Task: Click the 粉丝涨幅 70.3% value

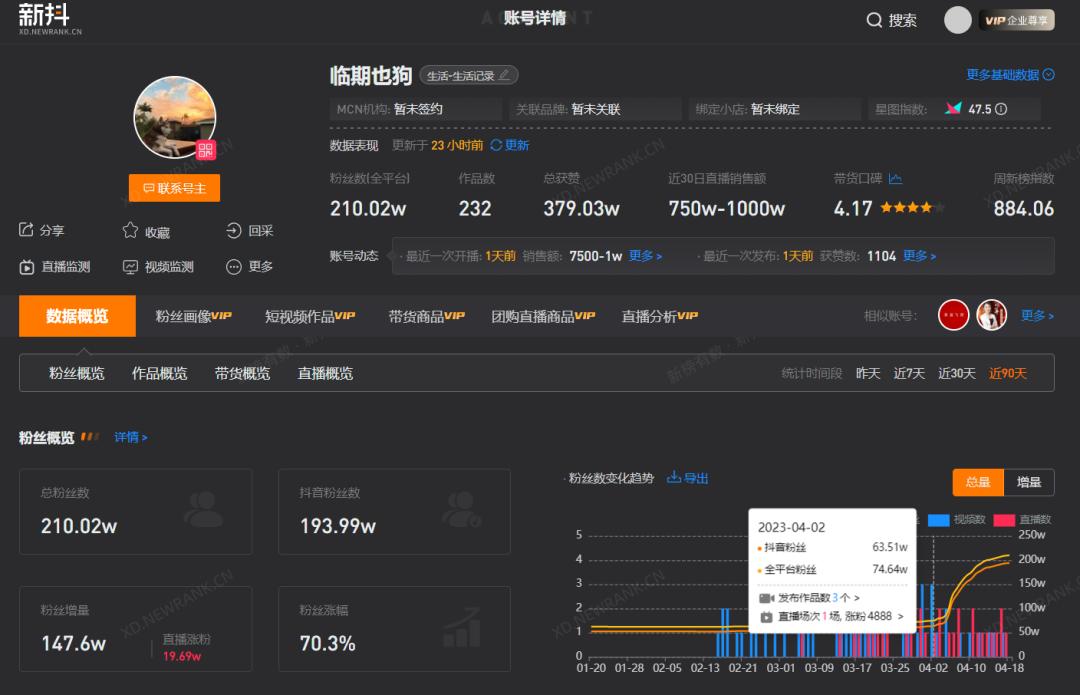Action: (x=327, y=643)
